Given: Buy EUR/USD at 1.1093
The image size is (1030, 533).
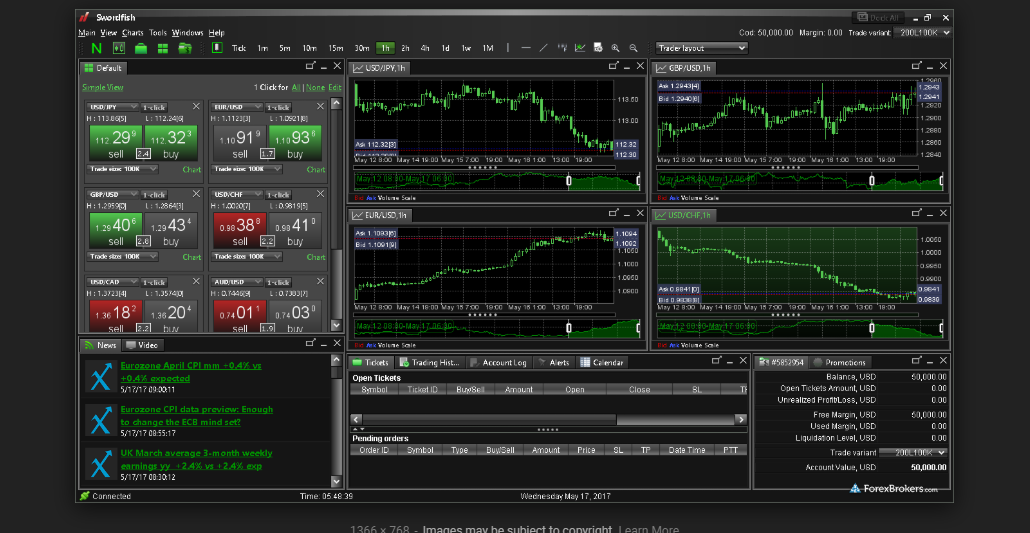Looking at the screenshot, I should point(295,143).
